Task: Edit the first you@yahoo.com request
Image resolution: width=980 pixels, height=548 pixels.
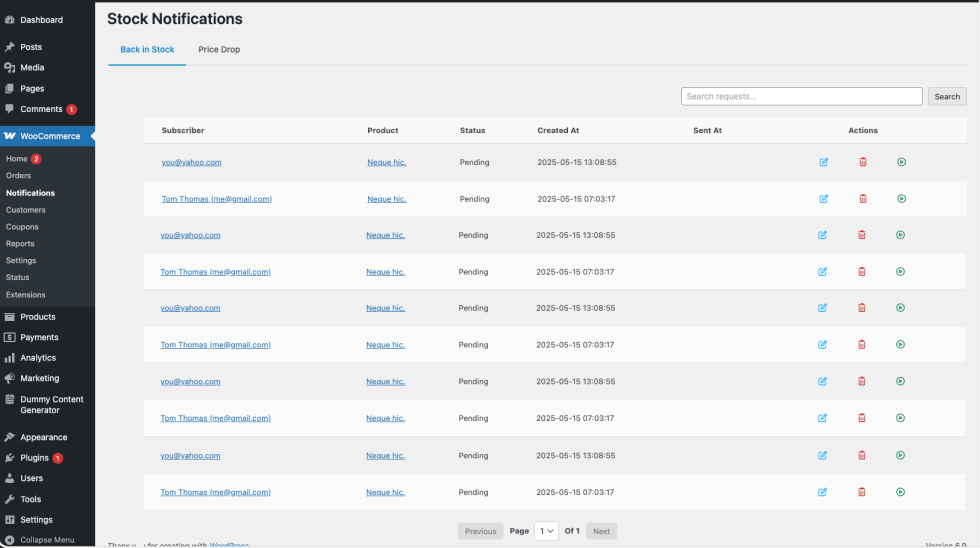Action: coord(824,162)
